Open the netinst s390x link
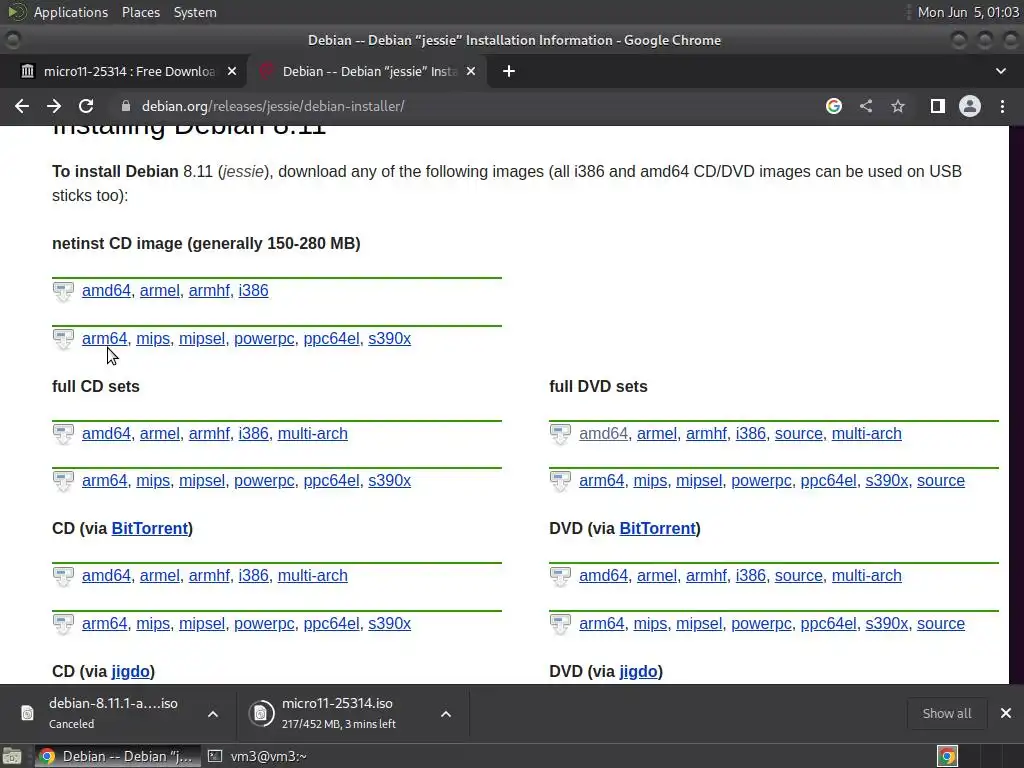 389,338
